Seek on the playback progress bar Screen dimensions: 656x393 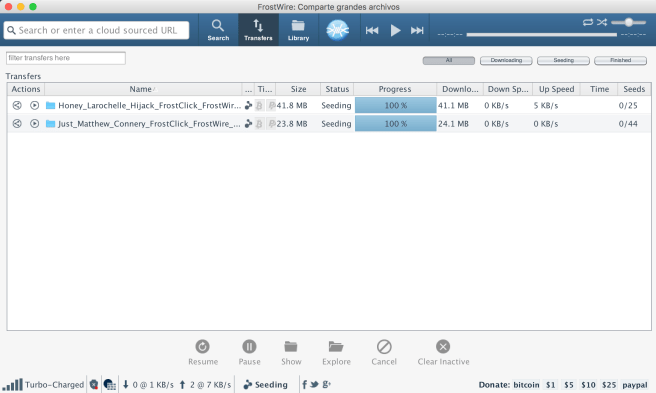[x=541, y=35]
